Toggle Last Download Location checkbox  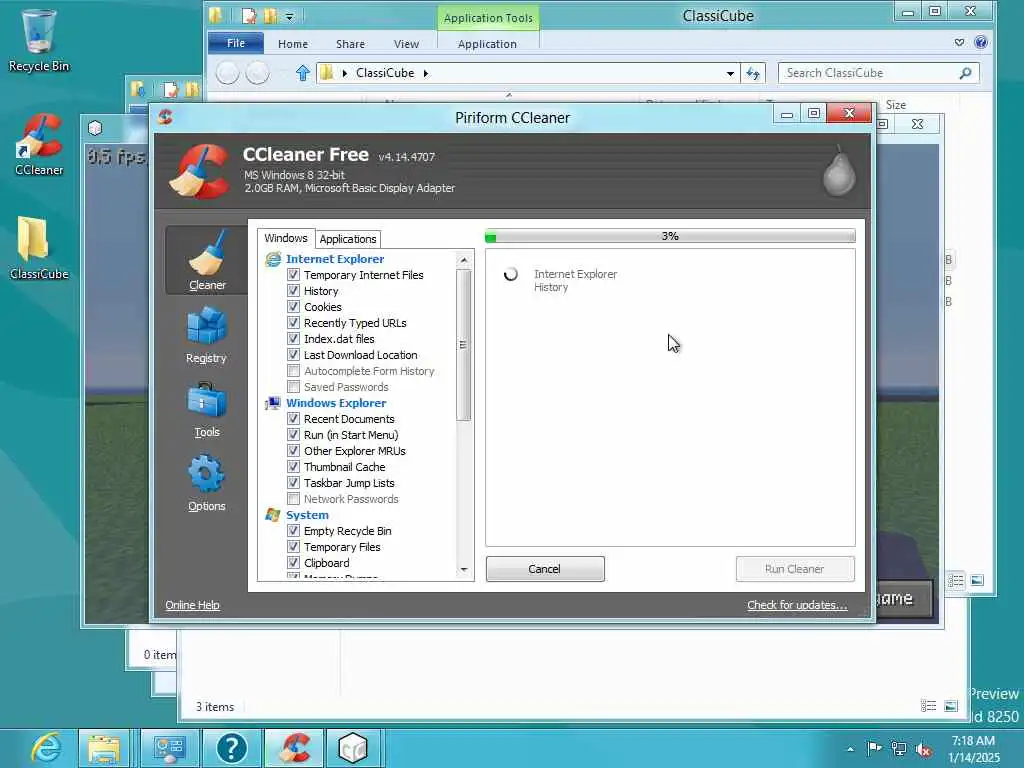294,355
